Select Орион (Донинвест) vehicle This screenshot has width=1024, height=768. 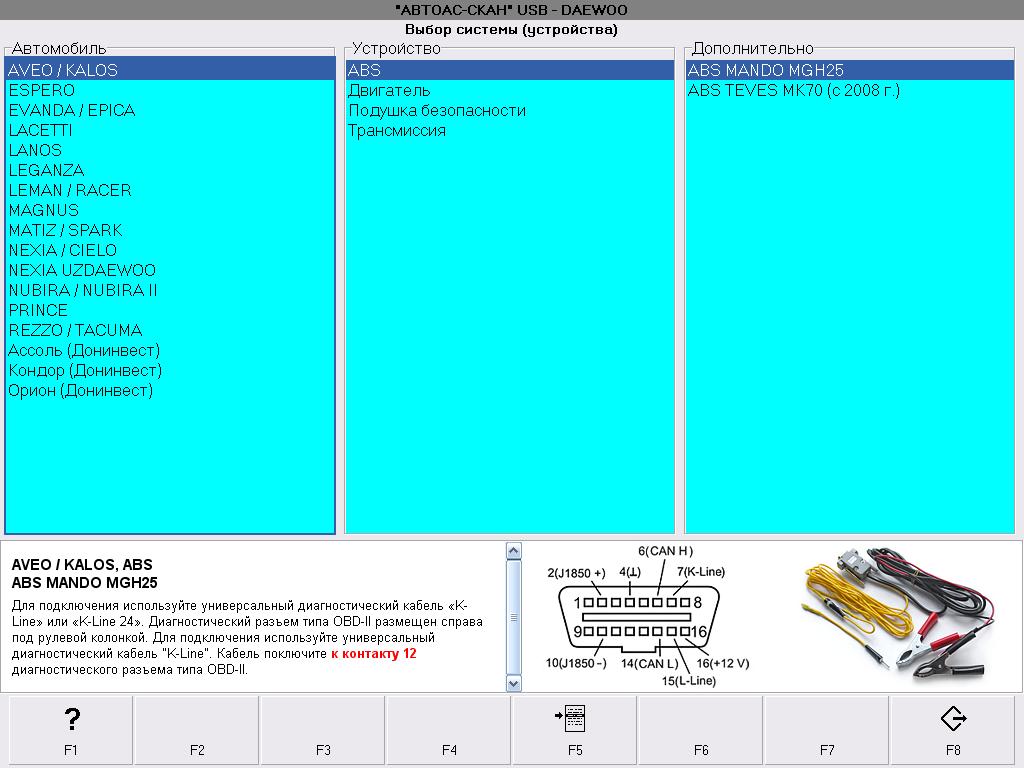point(170,391)
